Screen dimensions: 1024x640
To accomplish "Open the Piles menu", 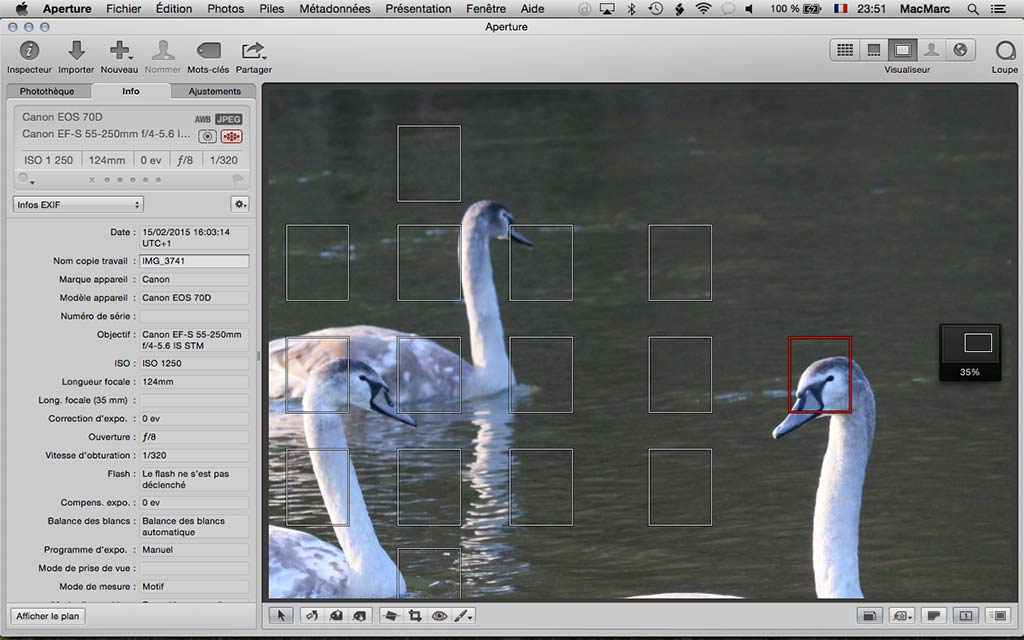I will [x=272, y=8].
